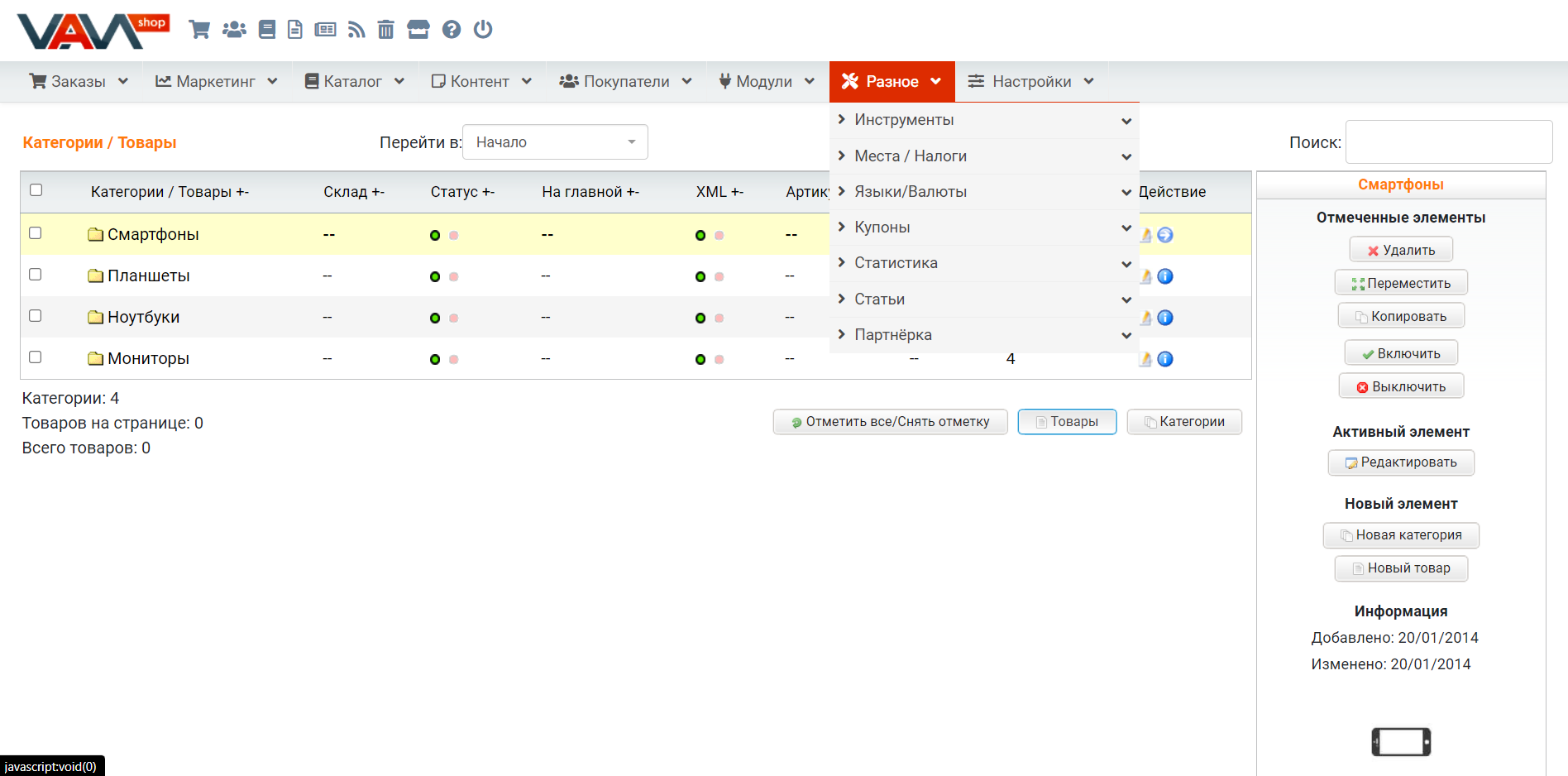The height and width of the screenshot is (776, 1568).
Task: Open the Модули menu
Action: pyautogui.click(x=767, y=82)
